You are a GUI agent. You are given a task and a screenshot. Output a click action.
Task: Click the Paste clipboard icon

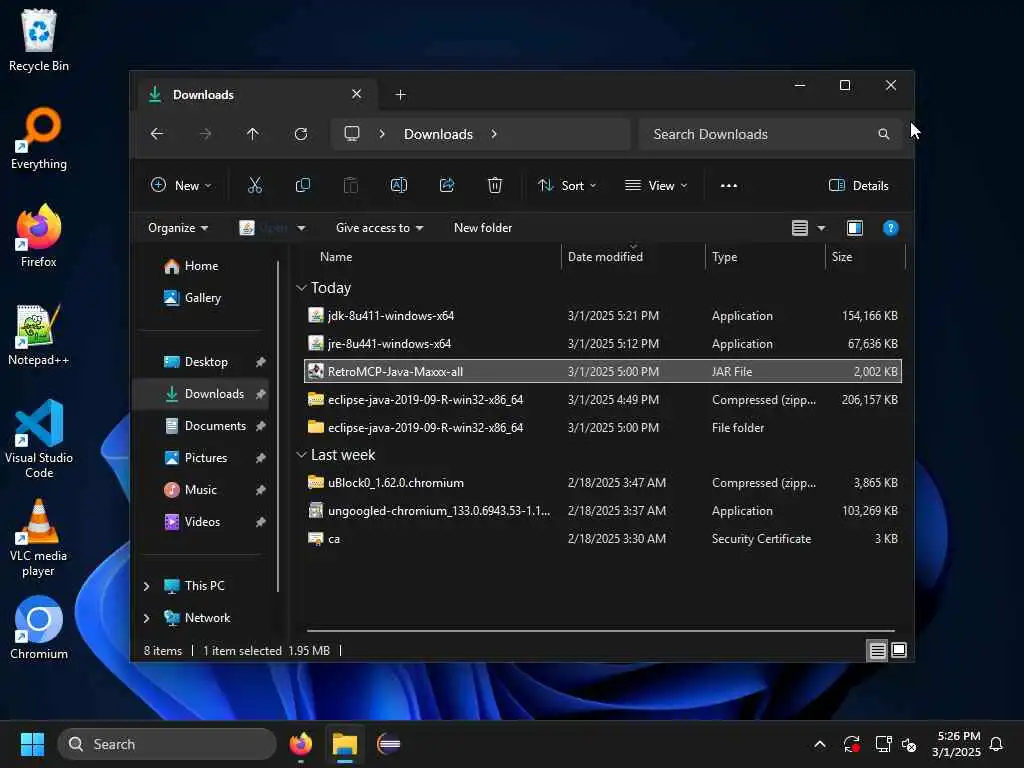pos(351,185)
